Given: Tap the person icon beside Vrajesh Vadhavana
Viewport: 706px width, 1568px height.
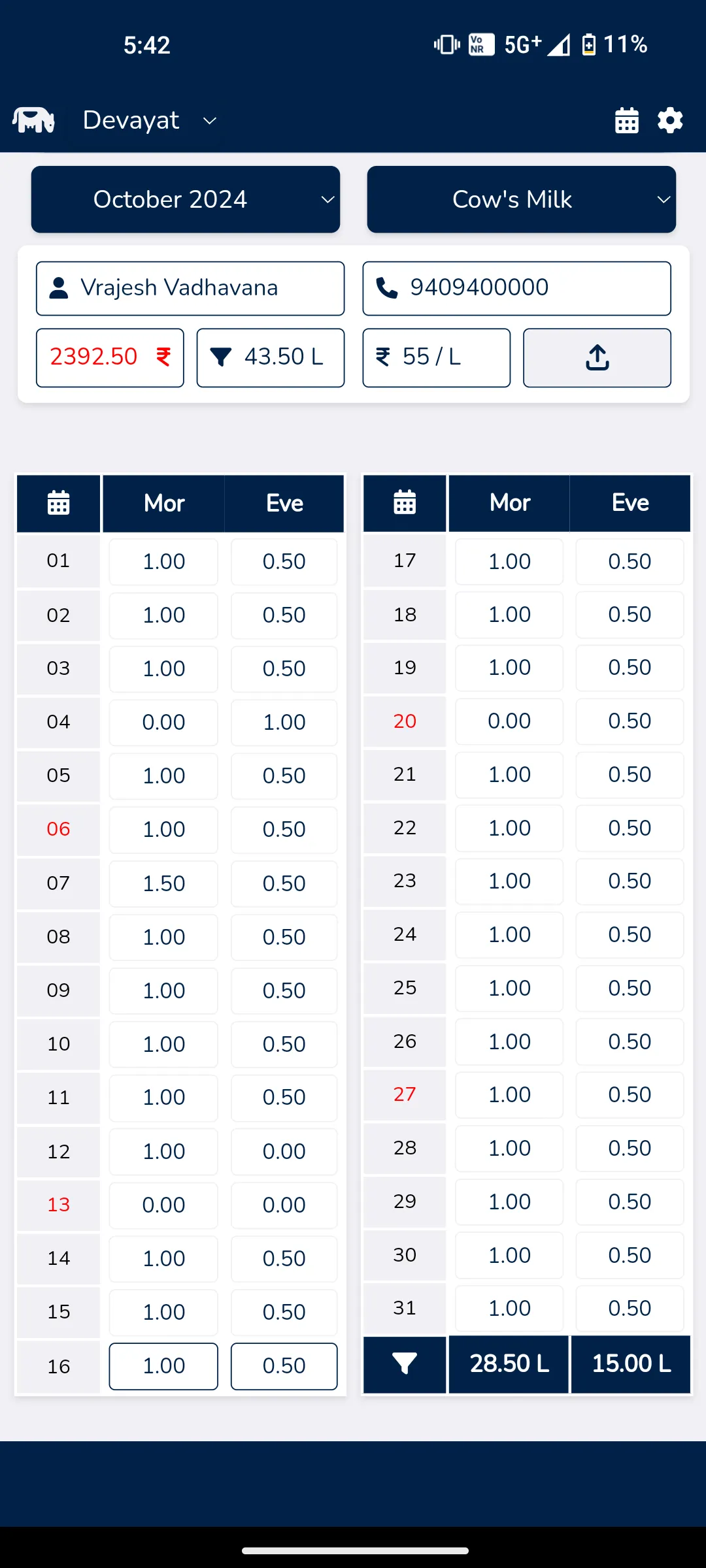Looking at the screenshot, I should (x=59, y=288).
